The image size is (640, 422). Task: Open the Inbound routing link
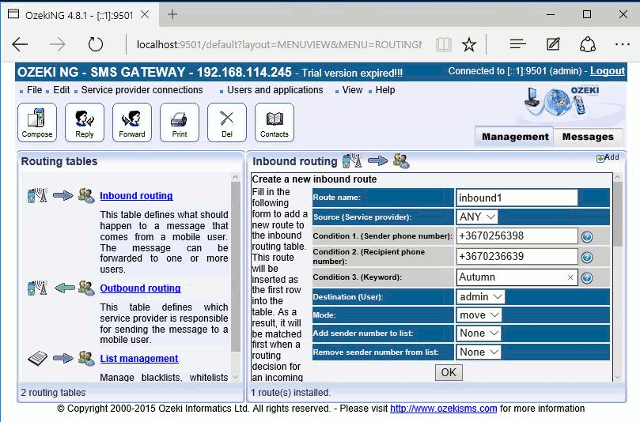click(x=136, y=195)
